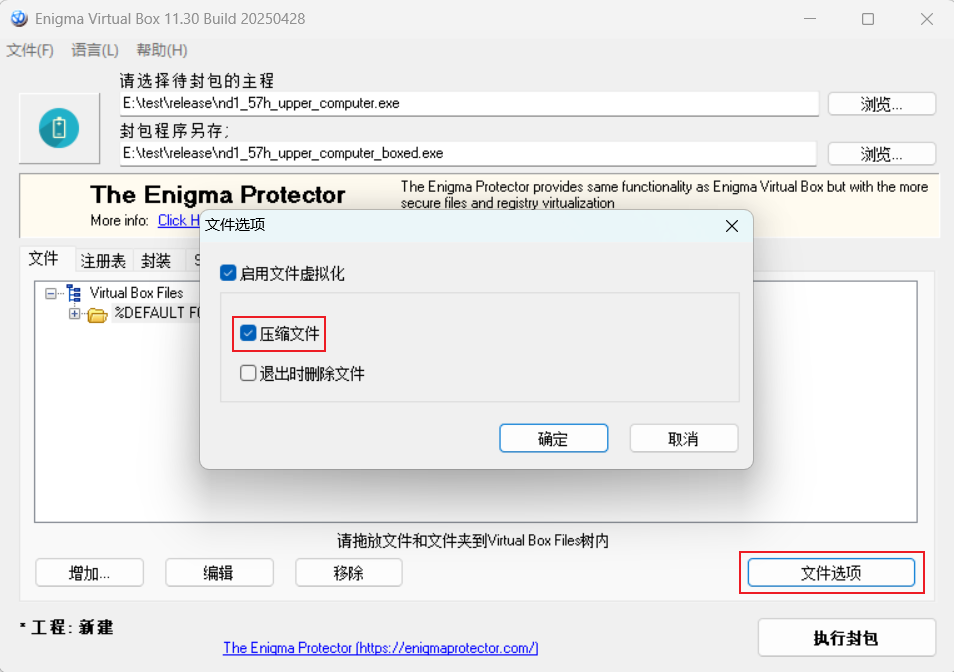Maximize the Enigma Virtual Box window
Viewport: 954px width, 672px height.
point(868,19)
